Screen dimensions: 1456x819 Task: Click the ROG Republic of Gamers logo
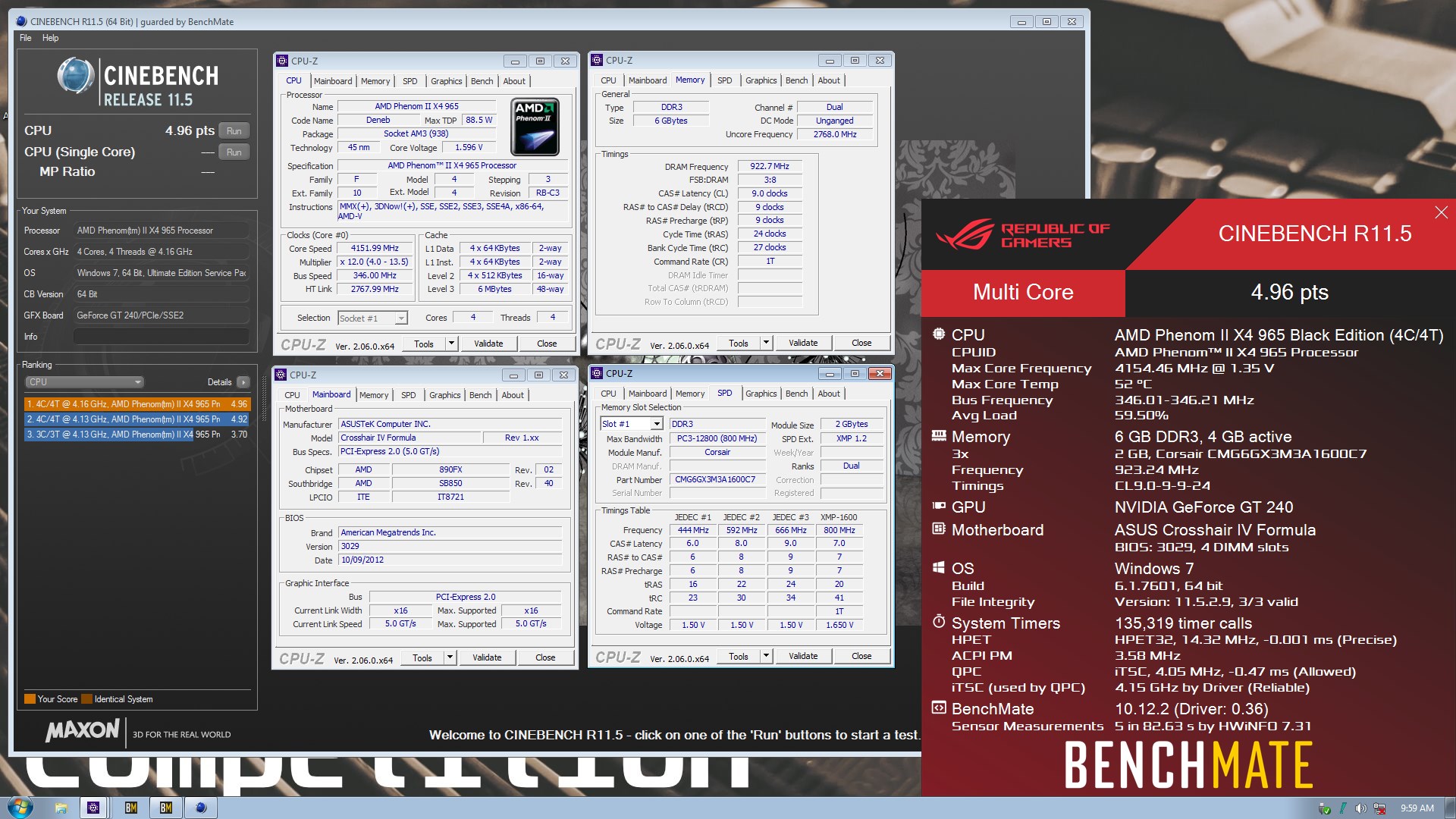coord(1022,234)
